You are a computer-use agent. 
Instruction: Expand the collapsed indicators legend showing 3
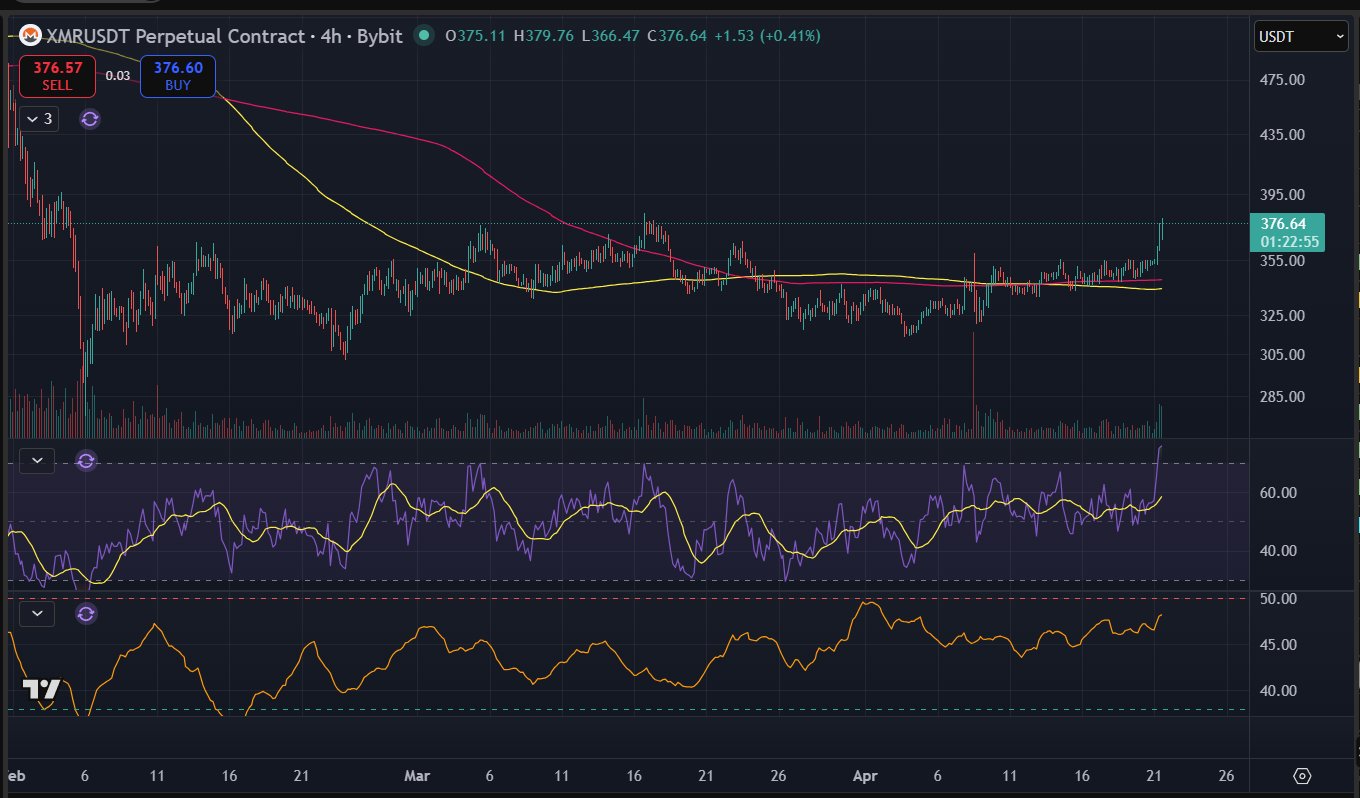pos(40,119)
